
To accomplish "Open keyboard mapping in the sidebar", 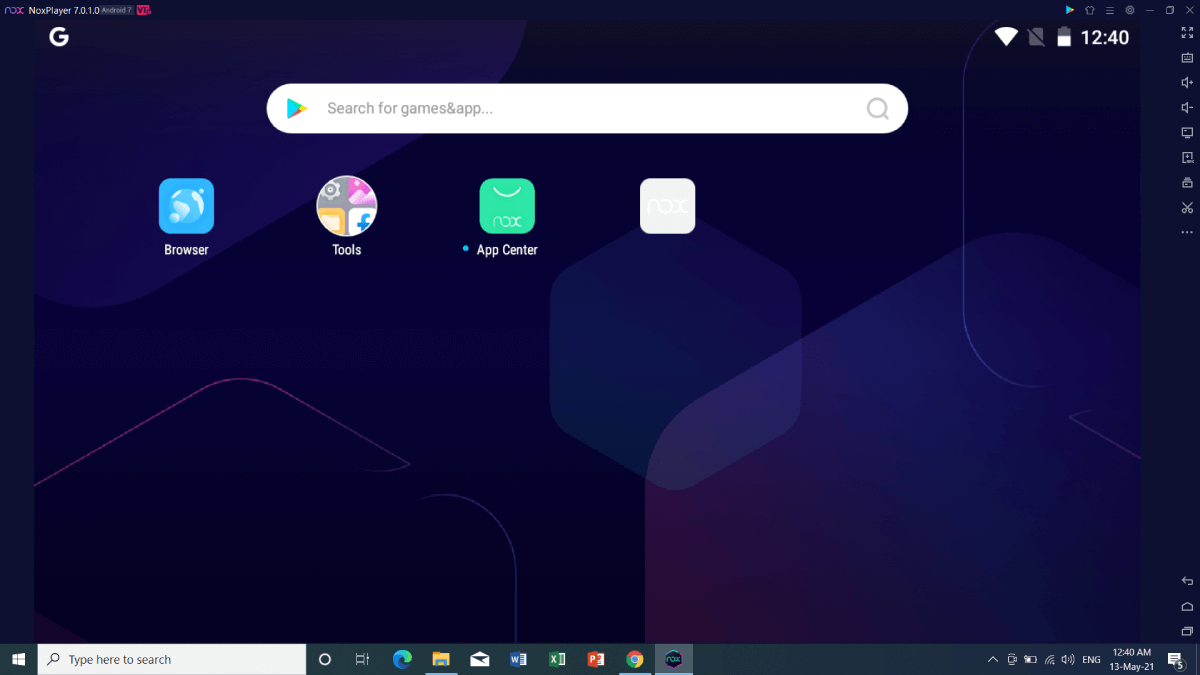I will [x=1187, y=58].
